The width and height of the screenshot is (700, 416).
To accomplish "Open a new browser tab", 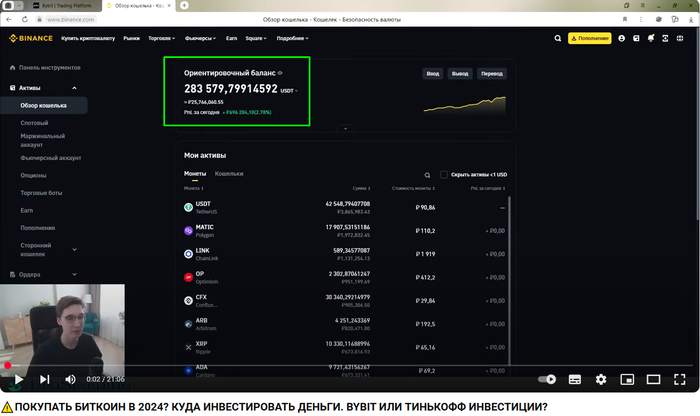I will point(184,5).
